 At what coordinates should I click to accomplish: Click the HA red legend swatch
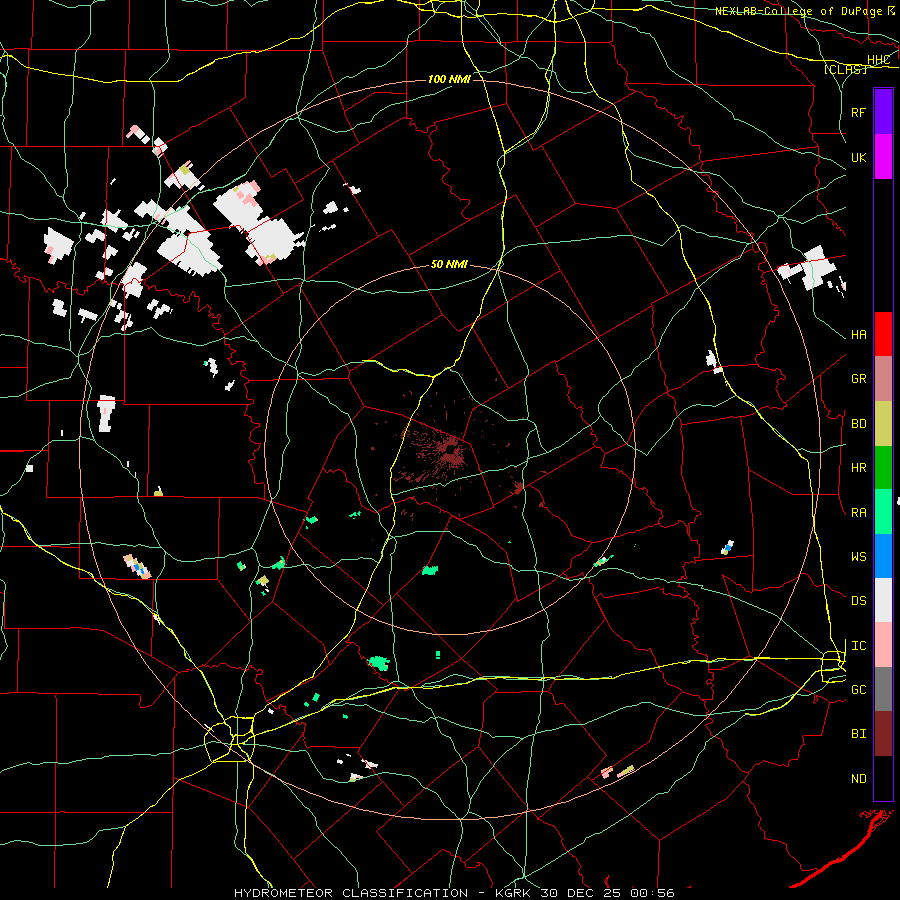(x=883, y=334)
